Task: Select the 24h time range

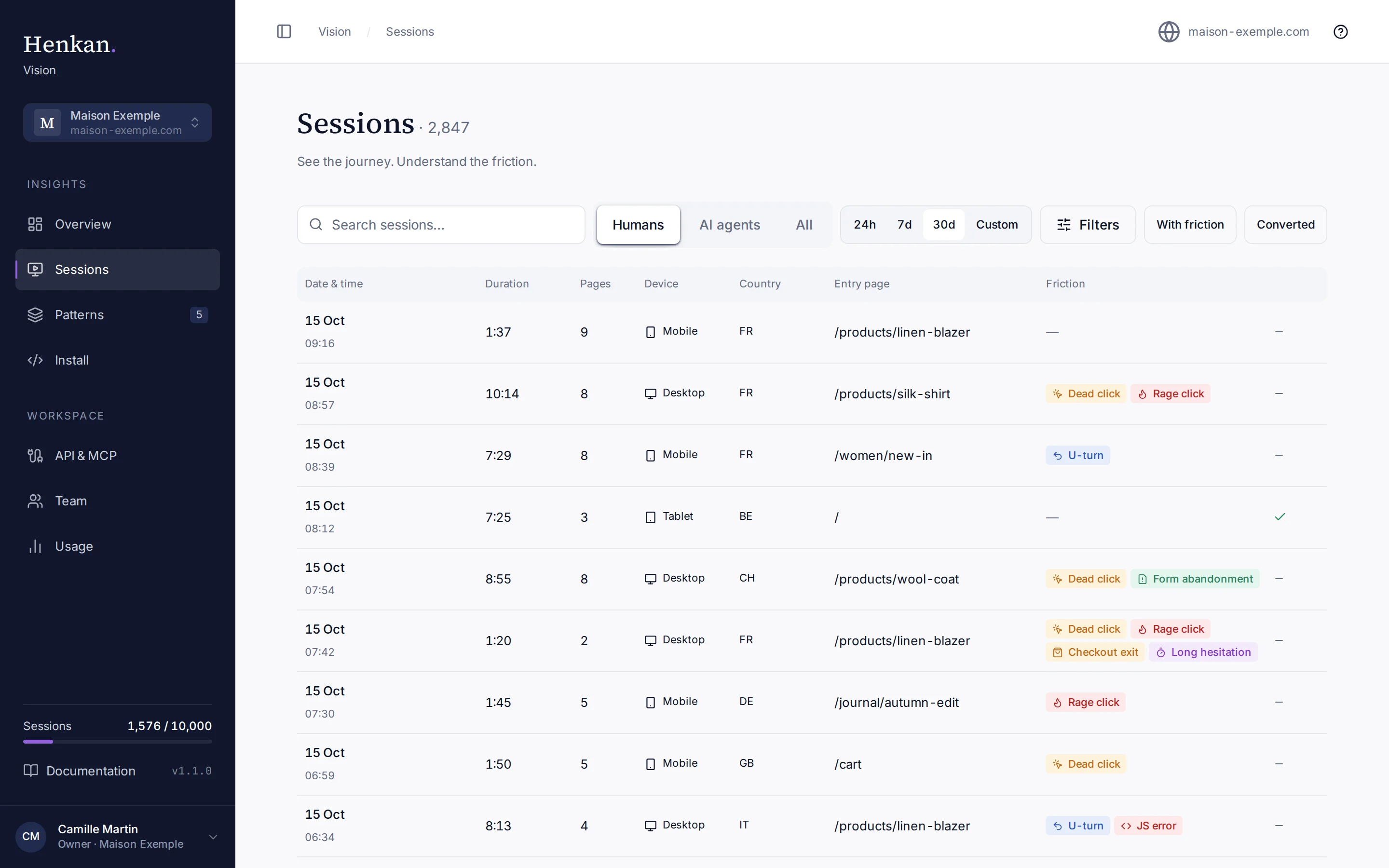Action: pyautogui.click(x=864, y=224)
